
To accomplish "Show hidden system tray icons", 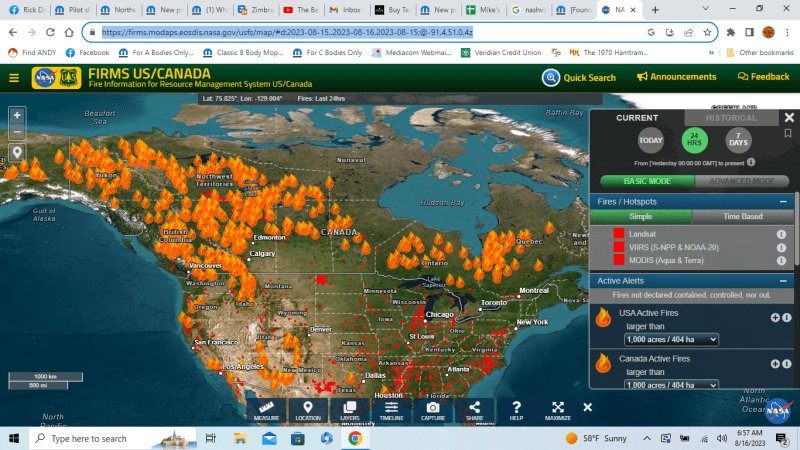I will [x=646, y=438].
